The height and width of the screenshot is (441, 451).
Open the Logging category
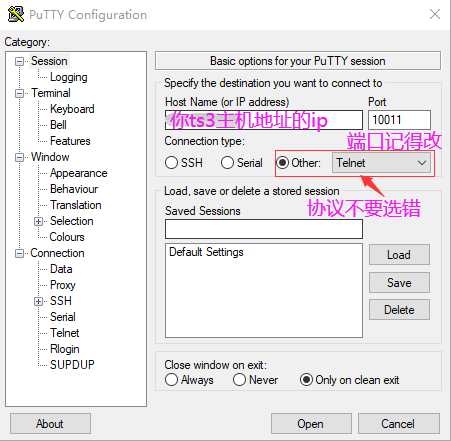(69, 77)
